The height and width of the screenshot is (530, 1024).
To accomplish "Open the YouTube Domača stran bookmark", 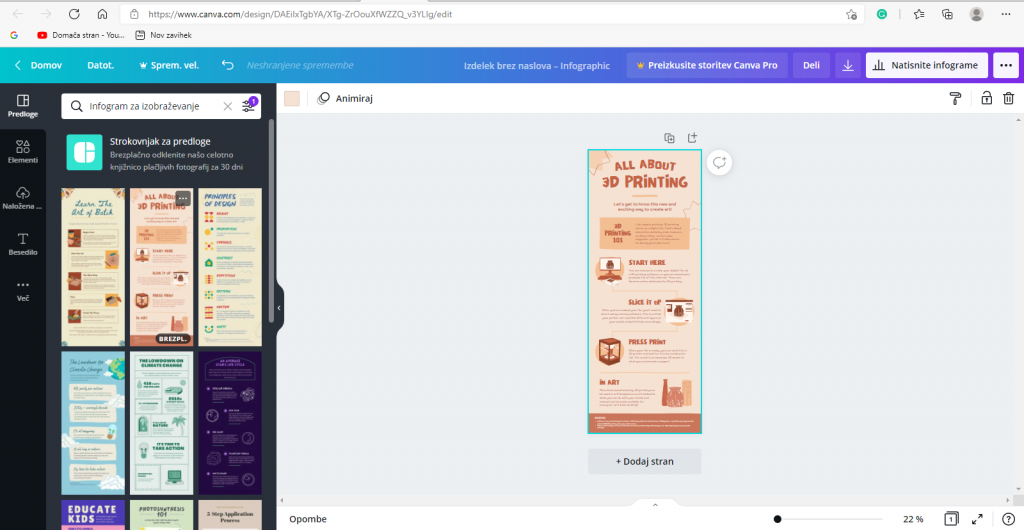I will pyautogui.click(x=81, y=35).
